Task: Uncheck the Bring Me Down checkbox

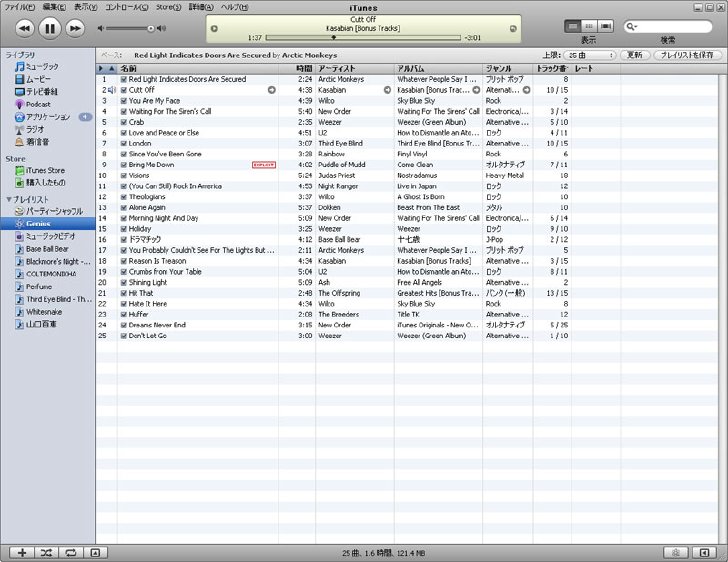Action: click(x=124, y=165)
